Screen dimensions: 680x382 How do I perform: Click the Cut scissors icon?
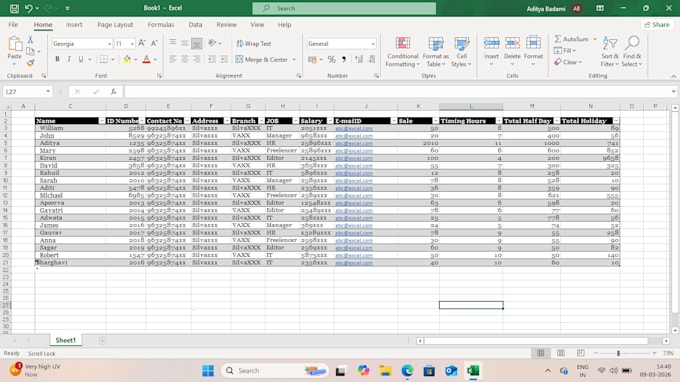pos(30,39)
